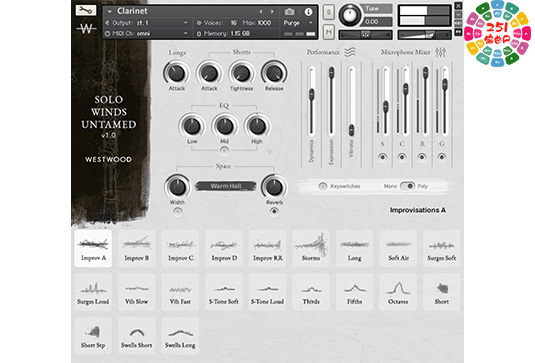The image size is (535, 363).
Task: Select the Swells Short articulation
Action: [136, 335]
